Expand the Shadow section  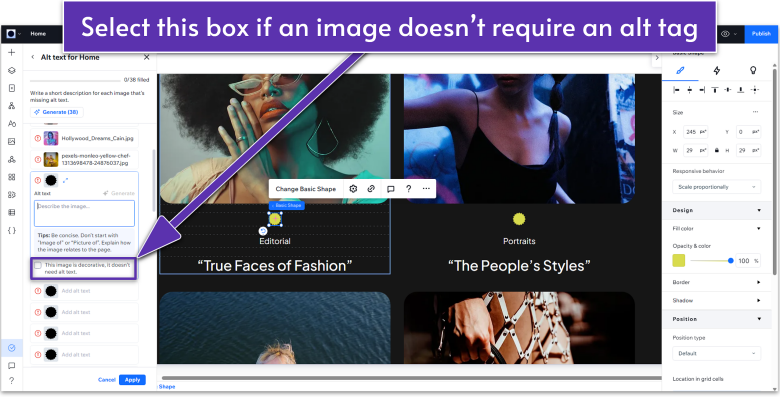(759, 300)
